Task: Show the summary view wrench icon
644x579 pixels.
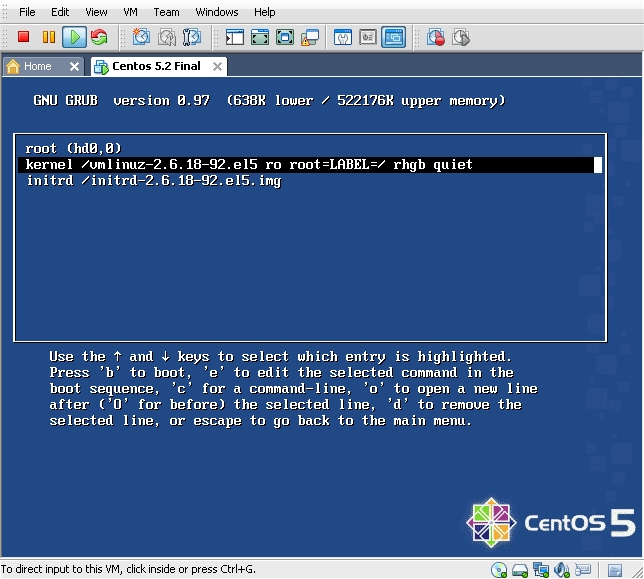Action: pos(343,37)
